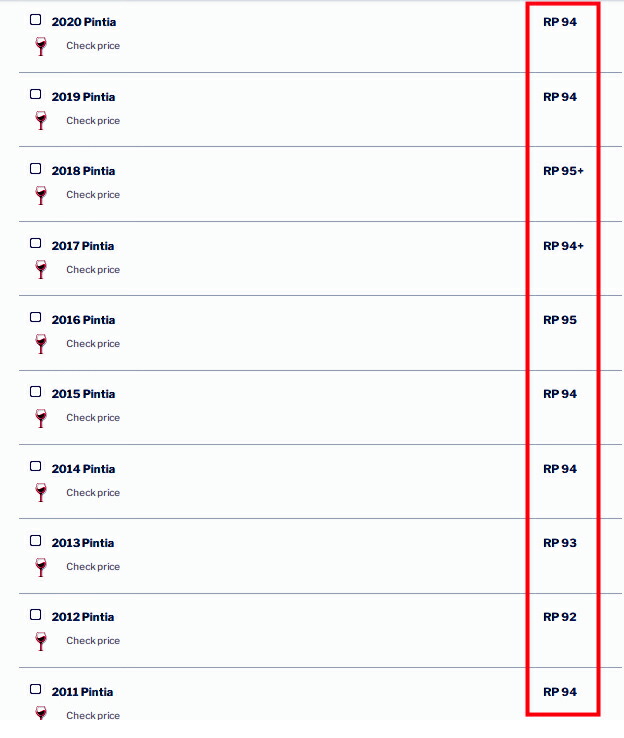Click the wine glass icon for 2016 Pintia
This screenshot has height=738, width=624.
pyautogui.click(x=41, y=344)
